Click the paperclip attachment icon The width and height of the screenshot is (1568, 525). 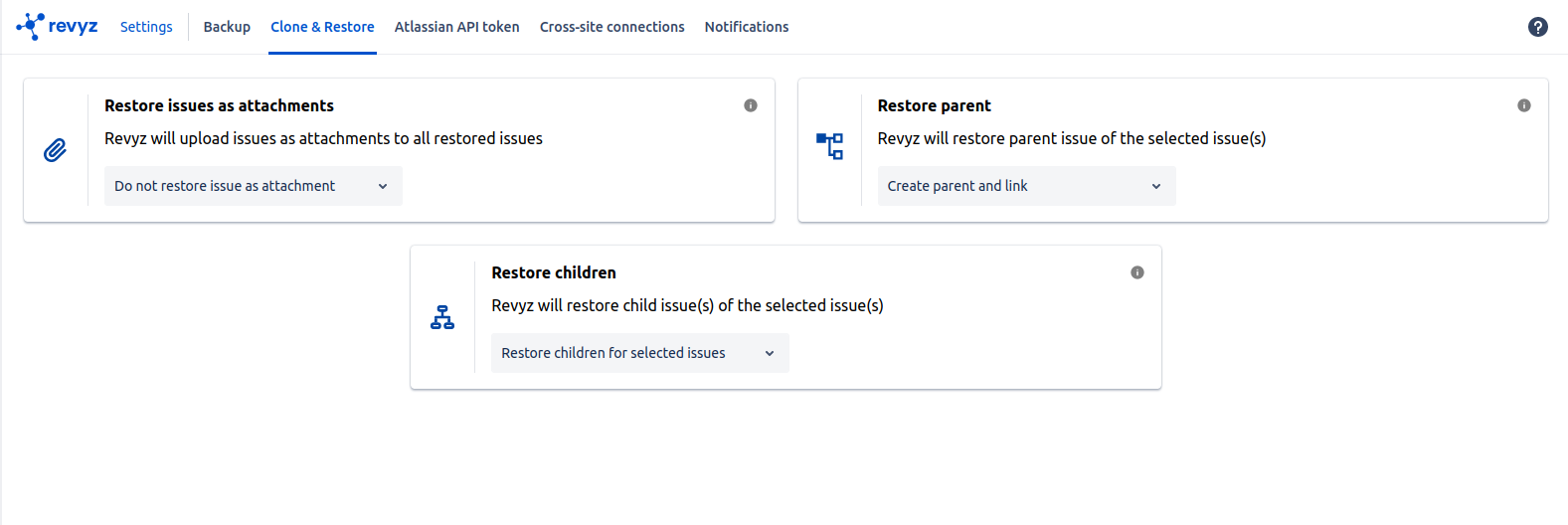click(x=55, y=150)
